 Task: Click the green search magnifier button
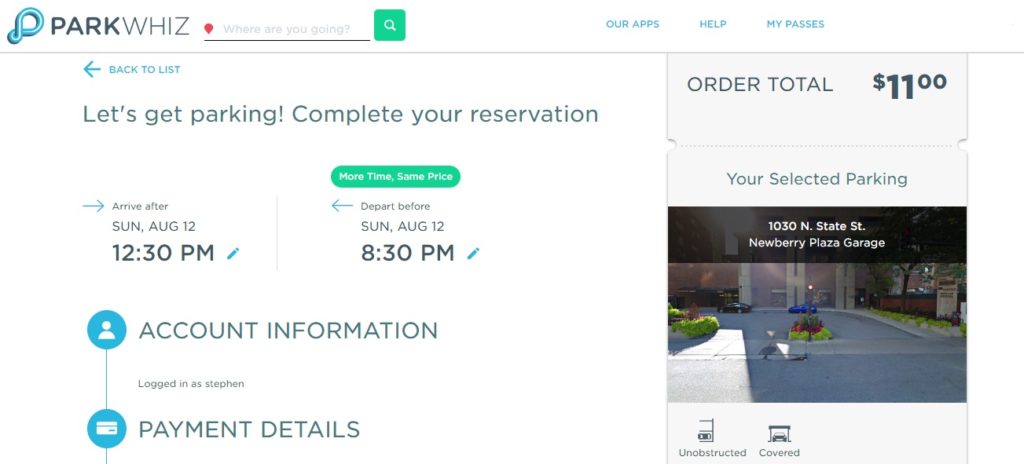[389, 25]
